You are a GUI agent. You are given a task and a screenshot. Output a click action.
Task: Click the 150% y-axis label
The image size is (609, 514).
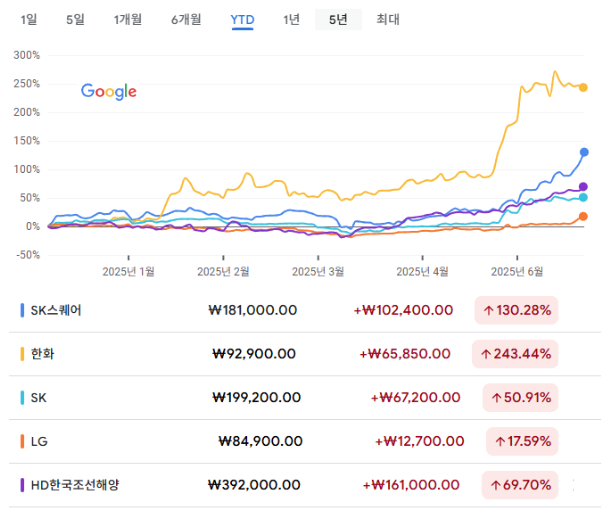coord(27,141)
